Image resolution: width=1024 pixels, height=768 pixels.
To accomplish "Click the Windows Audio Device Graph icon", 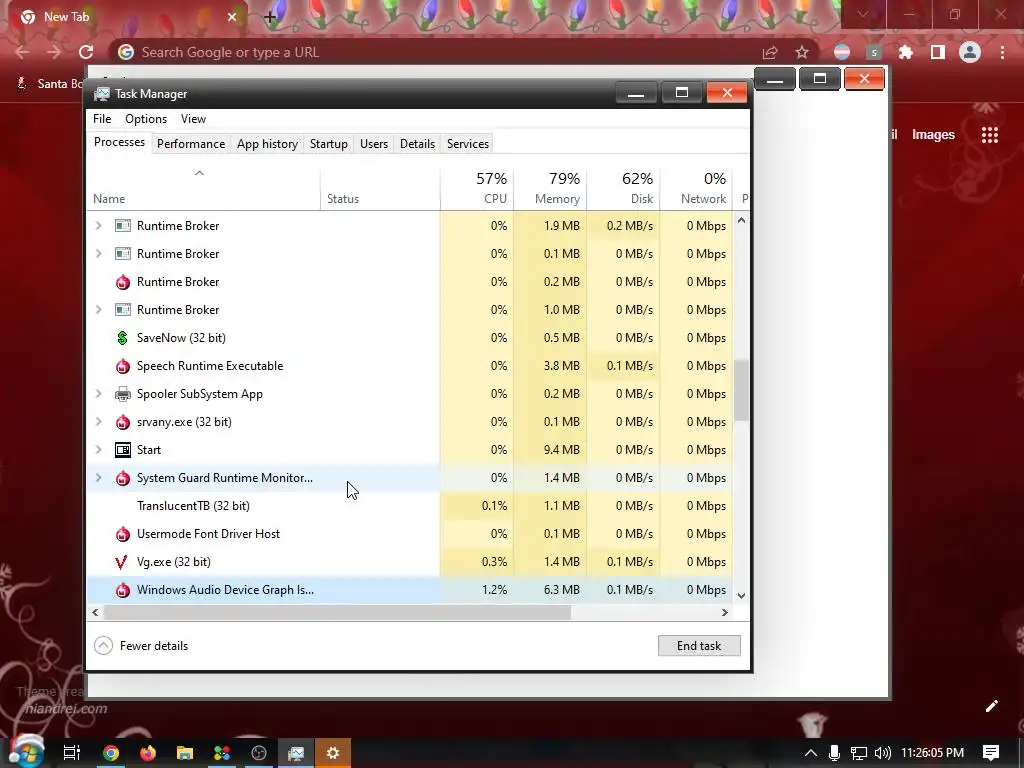I will pos(122,590).
